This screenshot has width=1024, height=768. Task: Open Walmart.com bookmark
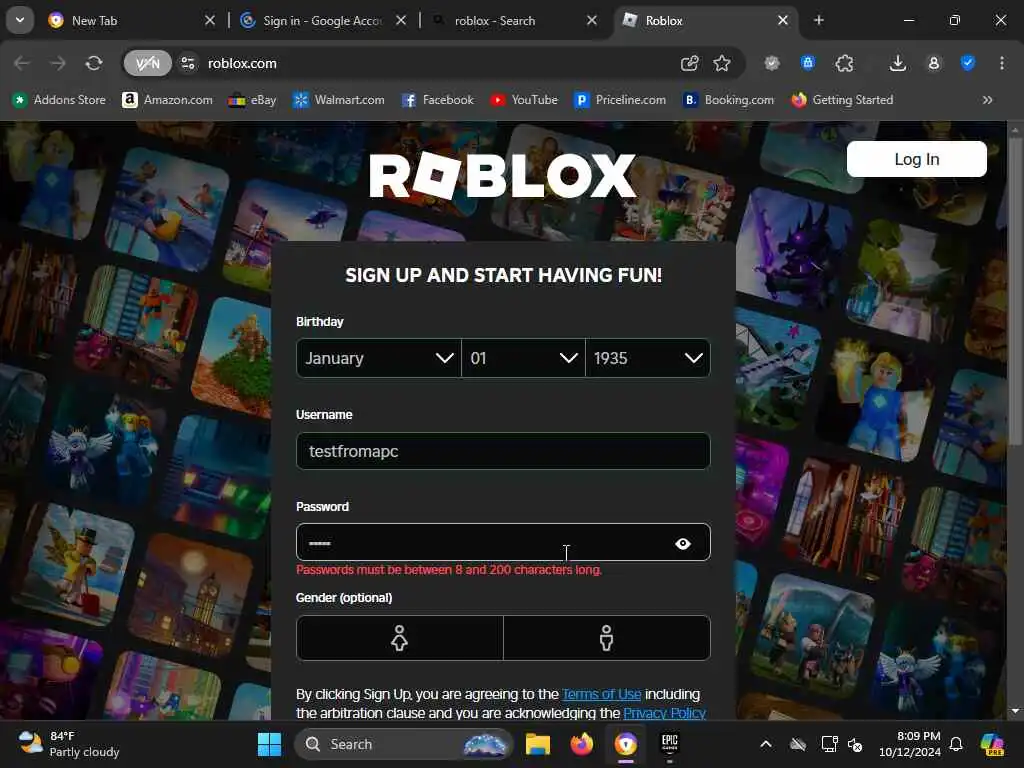click(x=338, y=100)
